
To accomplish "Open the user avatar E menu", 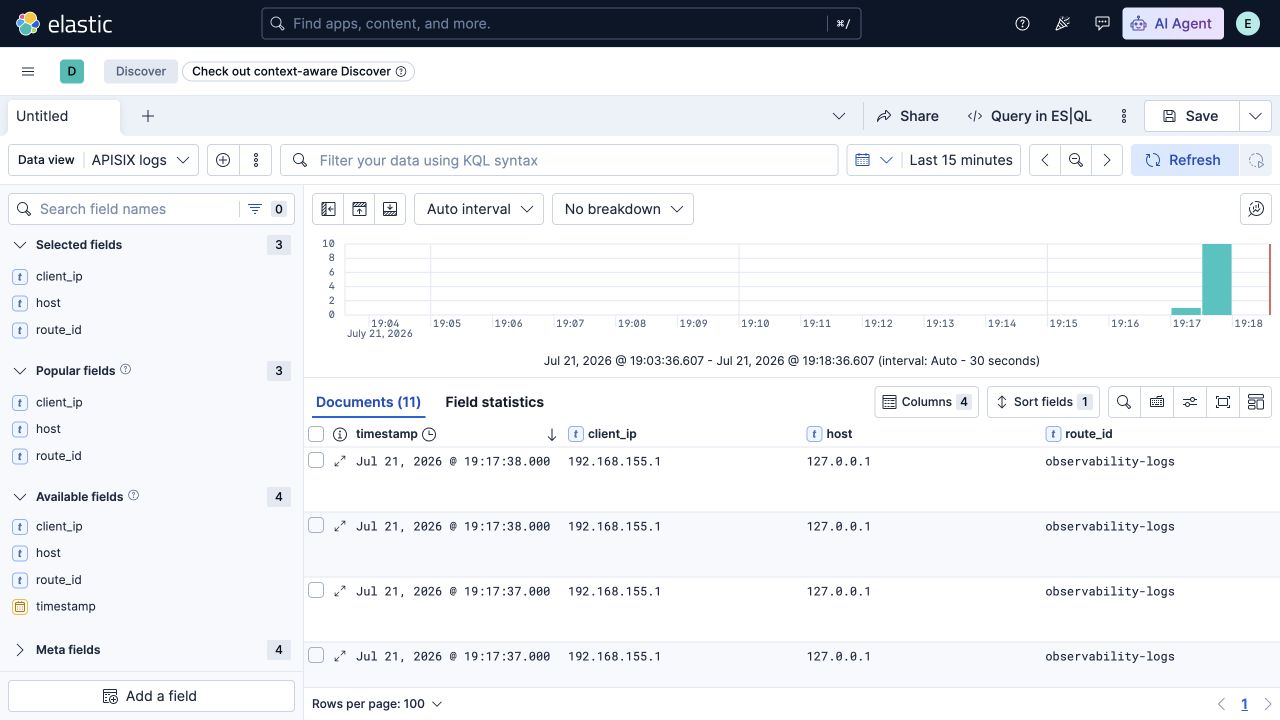I will [1248, 24].
